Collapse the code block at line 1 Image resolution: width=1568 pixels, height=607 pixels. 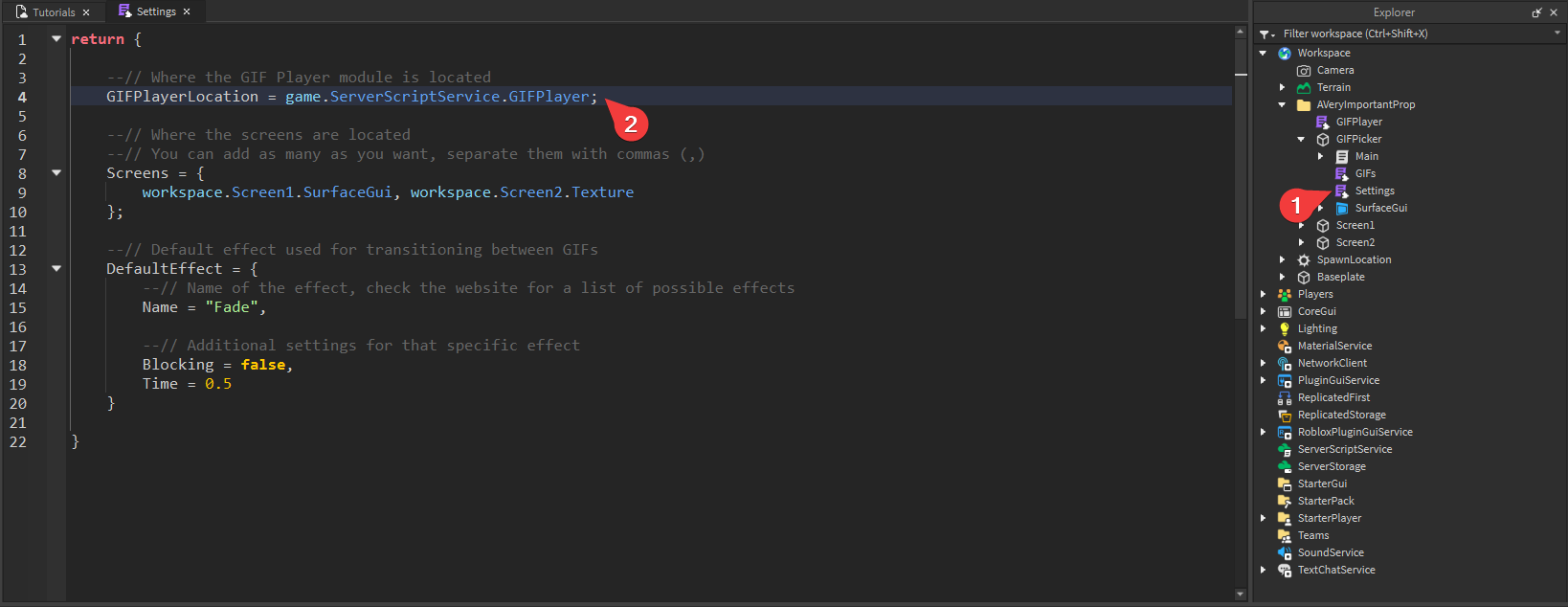point(56,39)
